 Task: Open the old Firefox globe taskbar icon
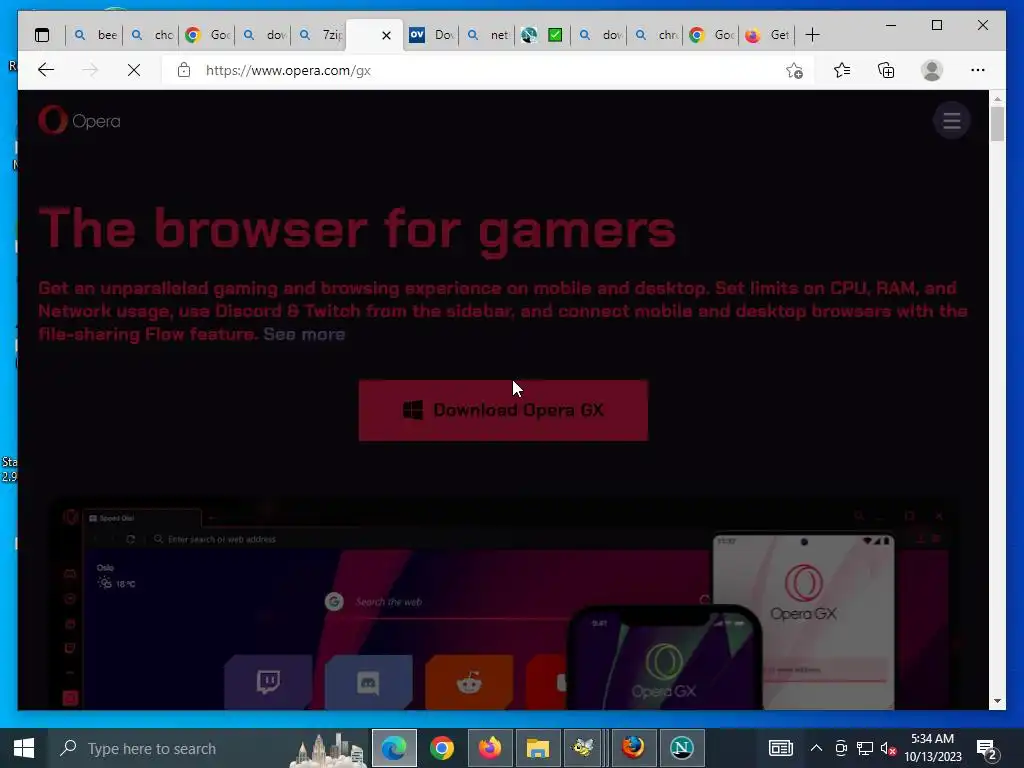tap(633, 748)
